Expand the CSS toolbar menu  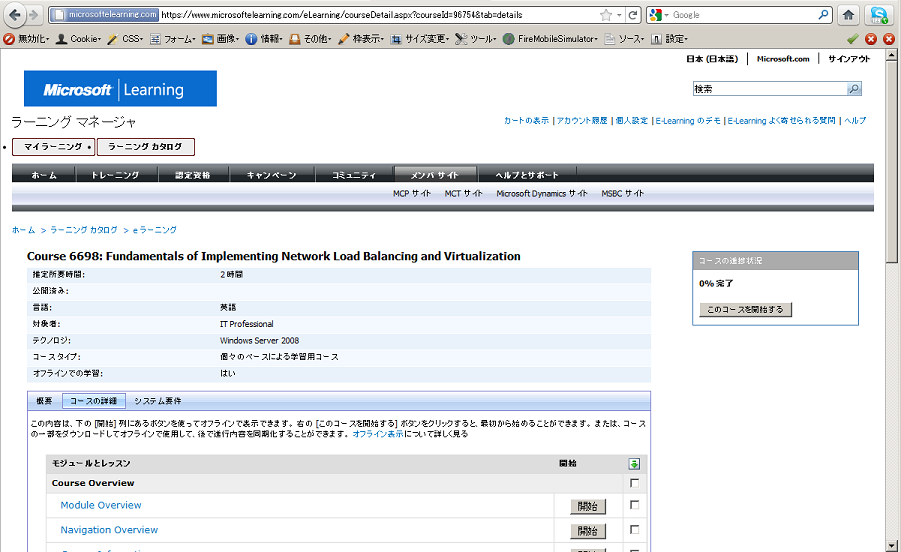click(x=131, y=39)
